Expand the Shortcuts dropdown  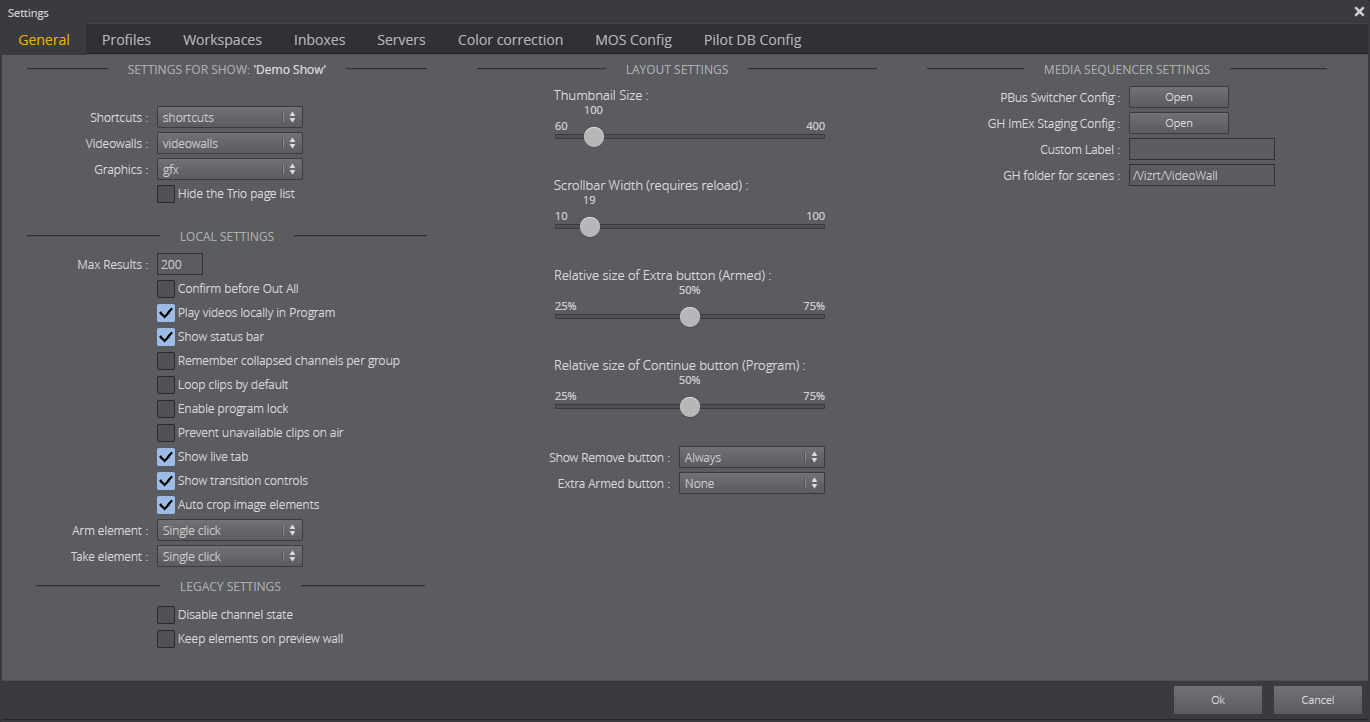click(x=230, y=117)
